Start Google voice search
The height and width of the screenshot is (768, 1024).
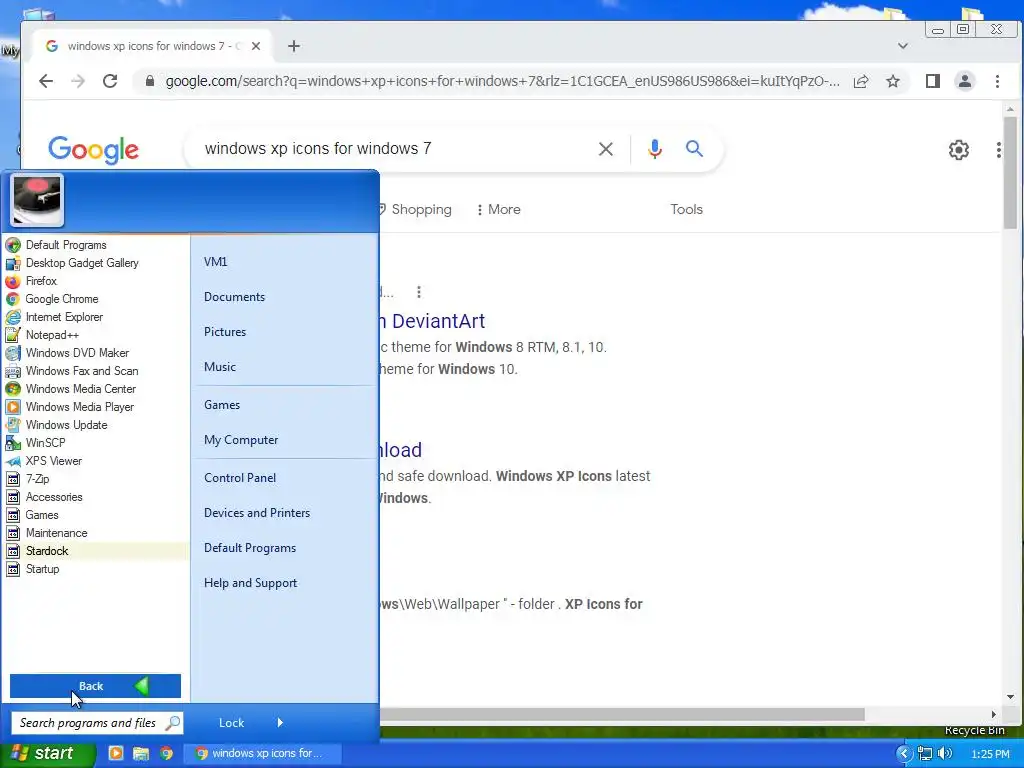(x=654, y=149)
